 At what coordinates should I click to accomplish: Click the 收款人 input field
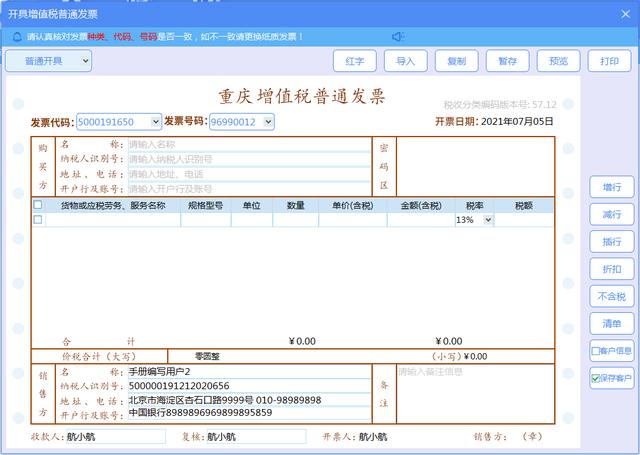116,437
